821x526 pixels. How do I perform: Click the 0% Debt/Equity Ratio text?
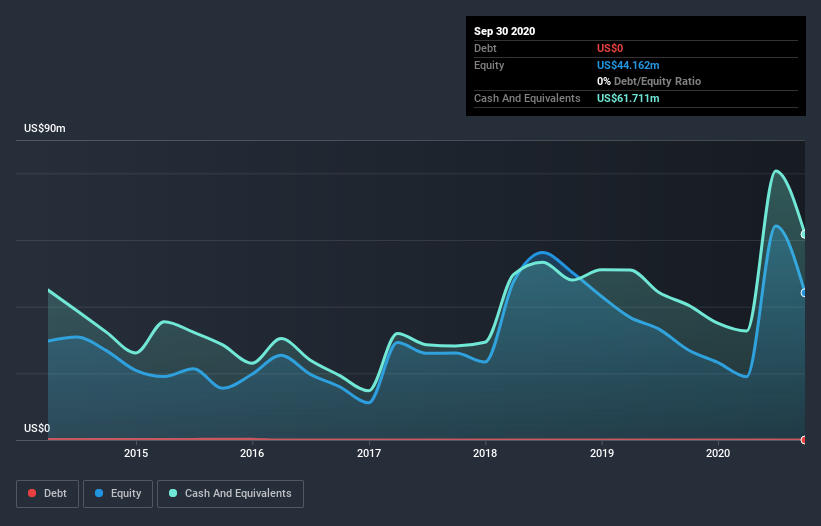coord(649,82)
